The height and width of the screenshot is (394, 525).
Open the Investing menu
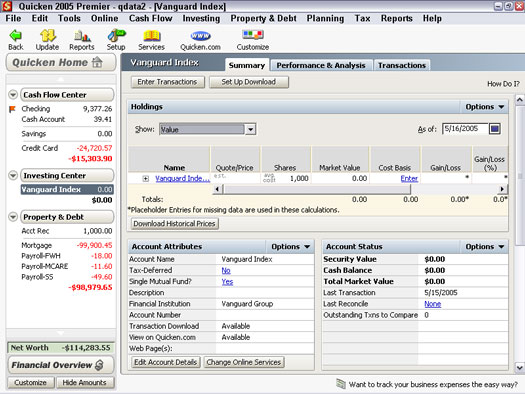coord(201,18)
